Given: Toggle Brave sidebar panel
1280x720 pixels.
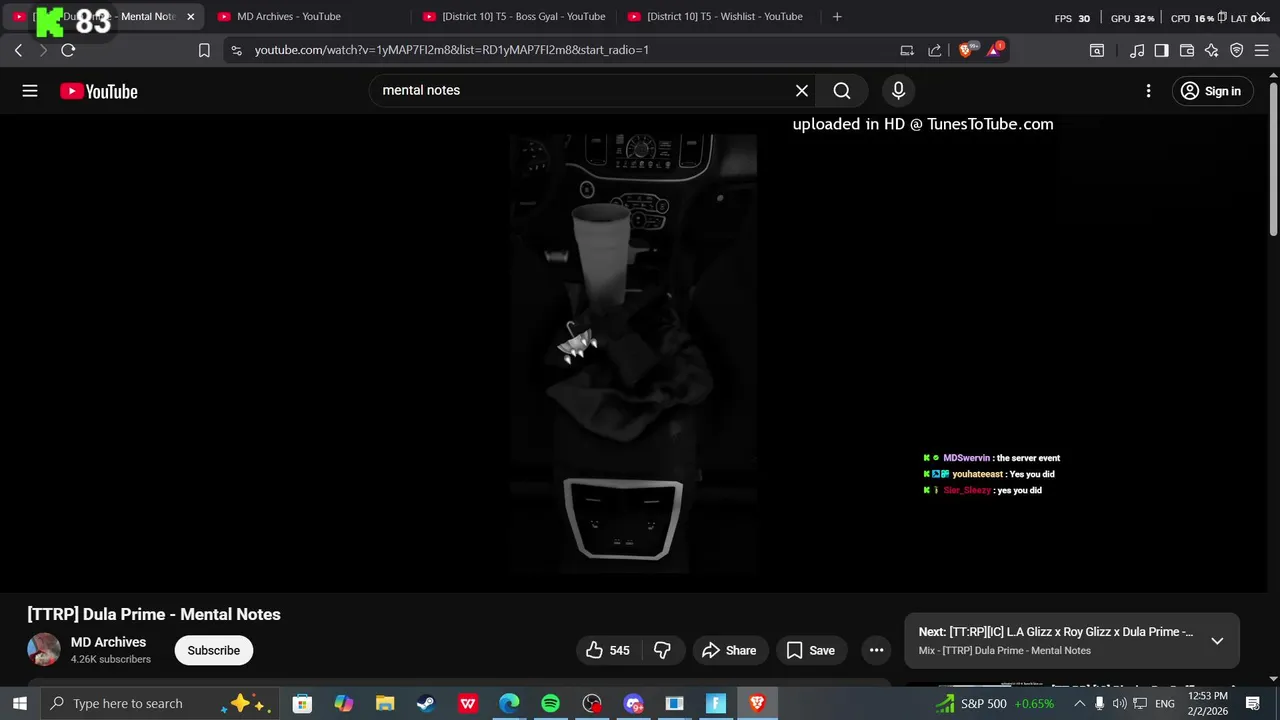Looking at the screenshot, I should tap(1161, 50).
